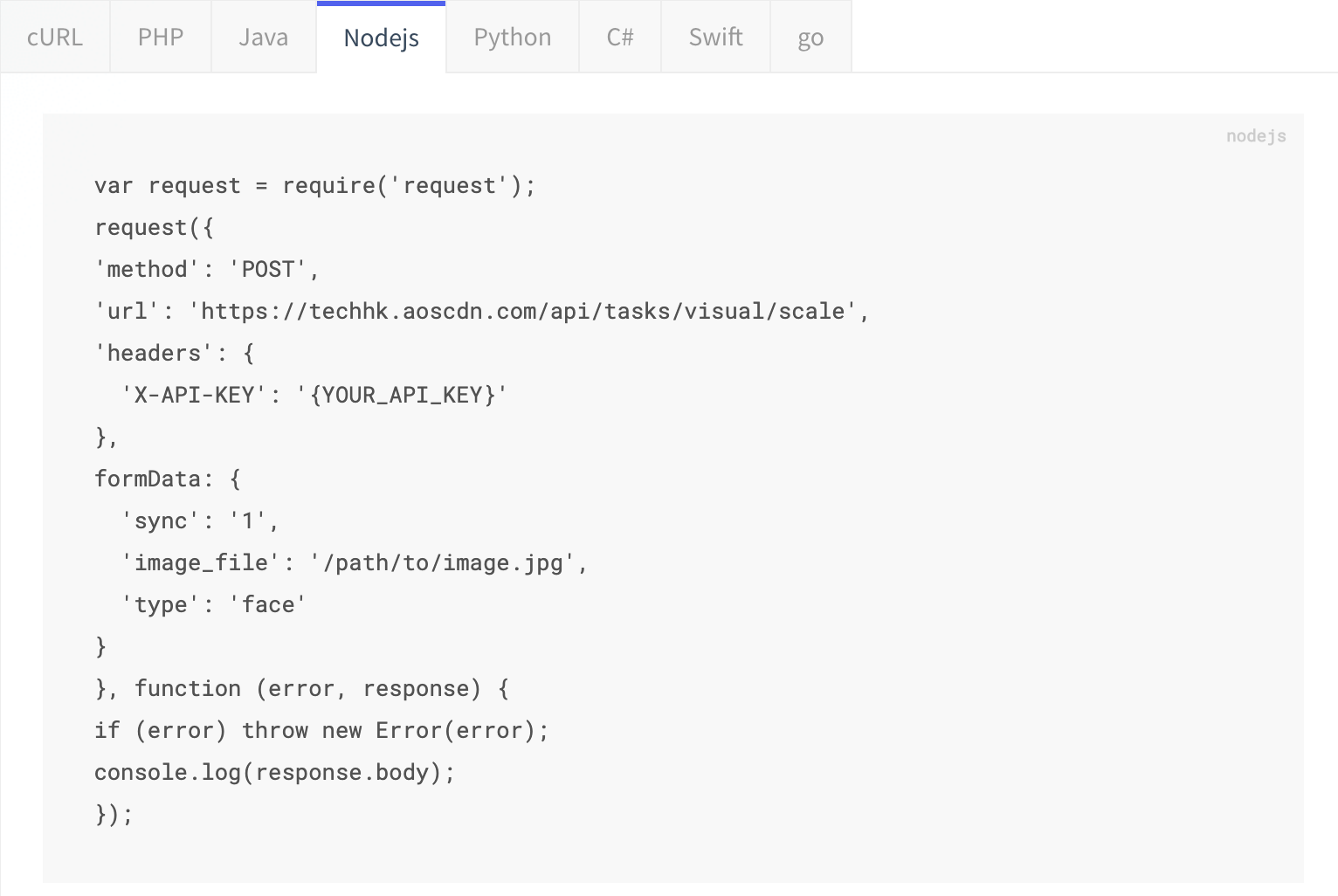Select the Java tab
Screen dimensions: 1338x896
coord(263,38)
